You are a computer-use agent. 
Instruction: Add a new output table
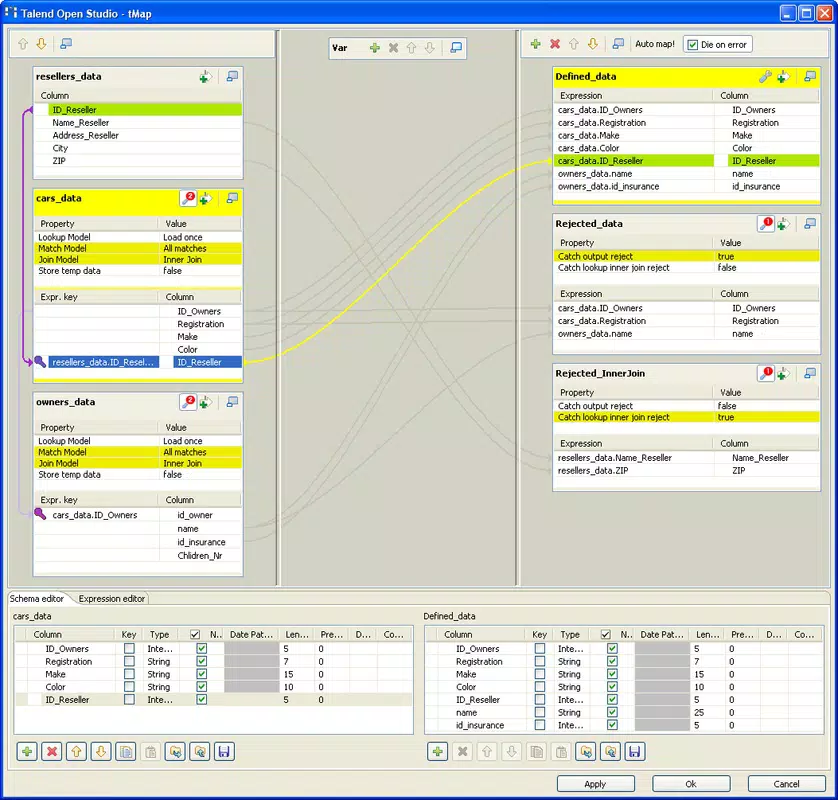click(536, 44)
